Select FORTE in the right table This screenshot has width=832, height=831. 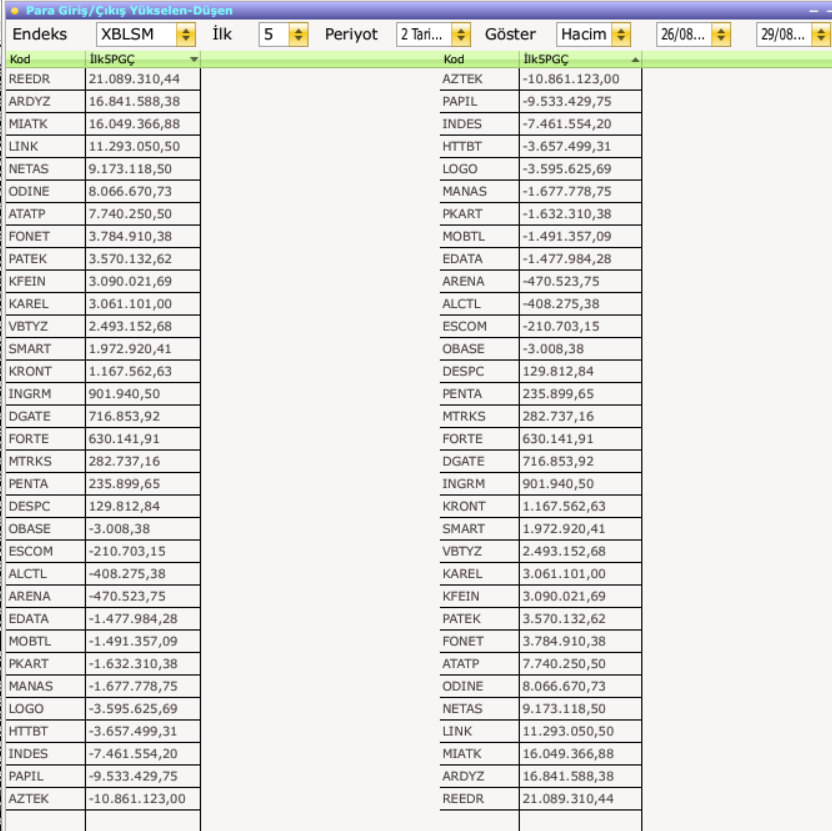(463, 439)
